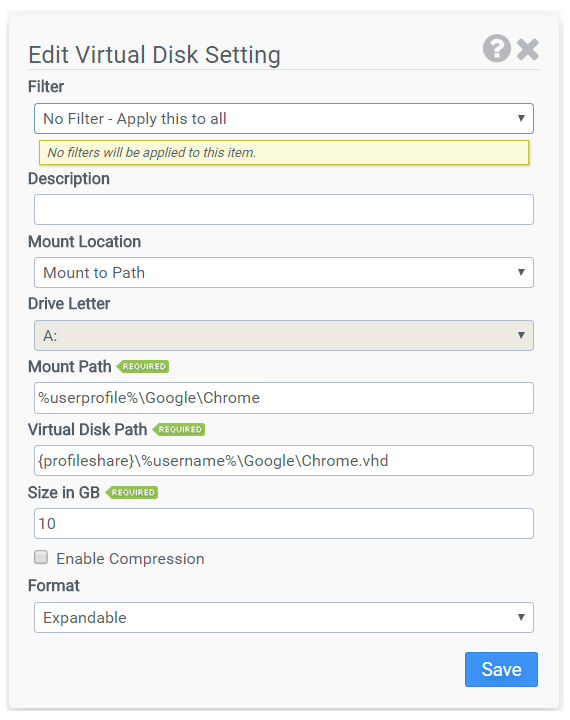
Task: Click the Mount Location dropdown arrow
Action: 521,272
